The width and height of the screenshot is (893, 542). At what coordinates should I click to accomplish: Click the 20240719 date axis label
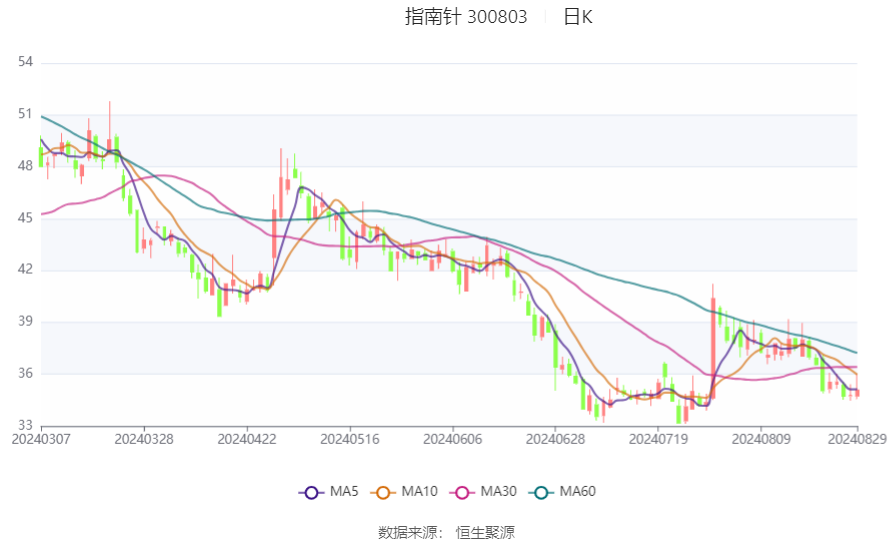[x=658, y=440]
